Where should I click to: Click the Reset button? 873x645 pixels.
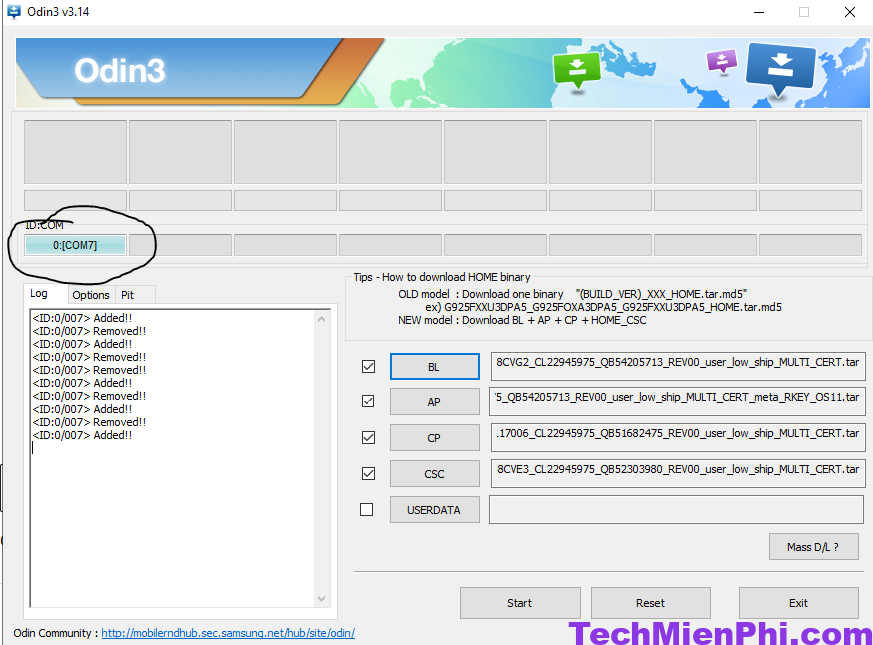[650, 603]
